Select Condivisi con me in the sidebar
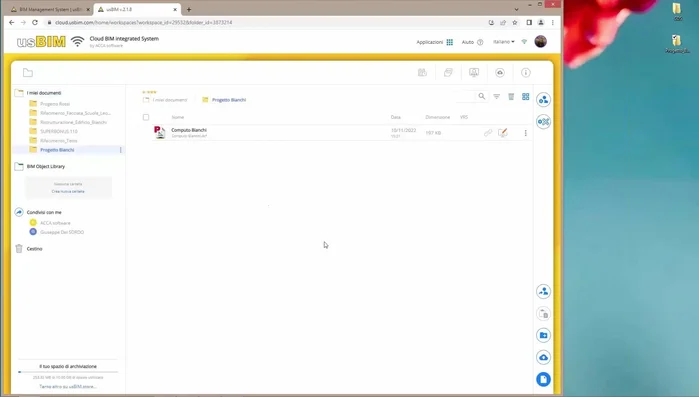The height and width of the screenshot is (397, 699). (x=44, y=213)
